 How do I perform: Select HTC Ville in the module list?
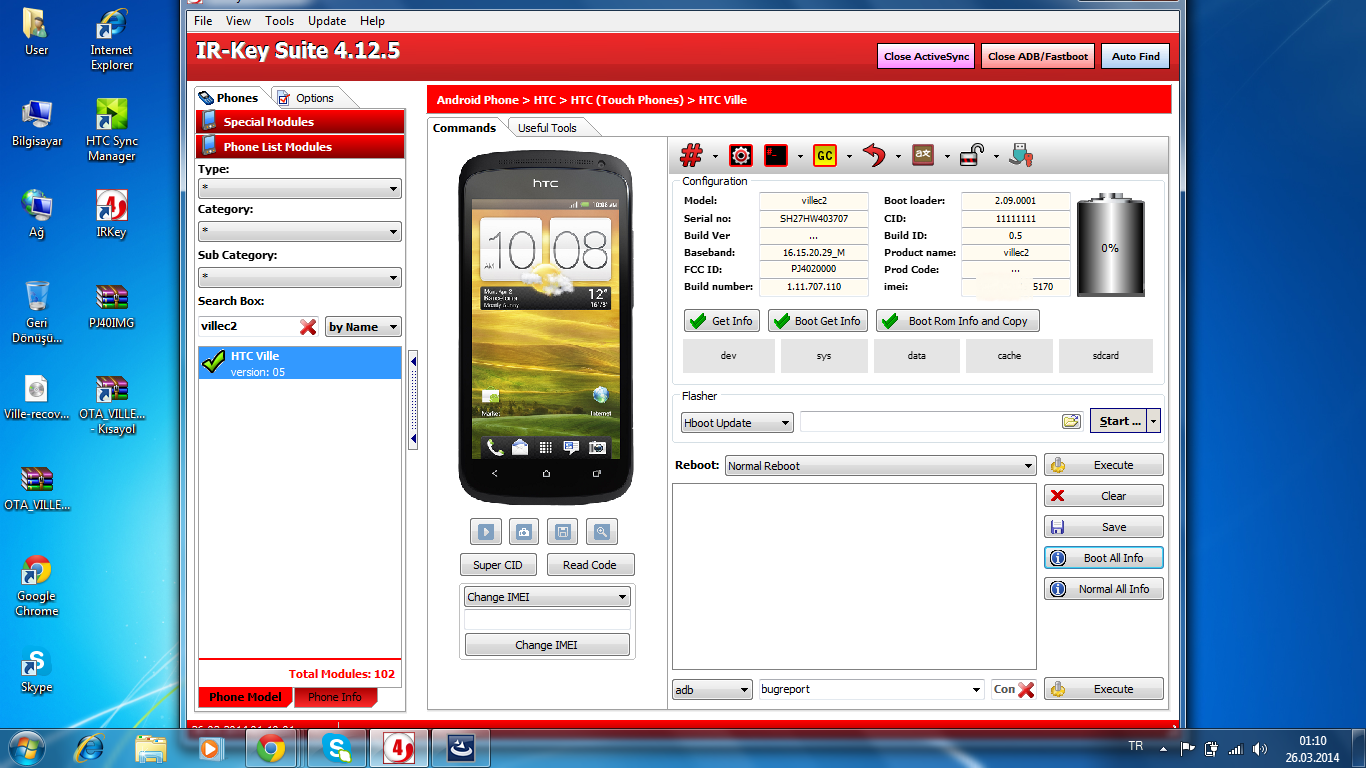(x=300, y=363)
